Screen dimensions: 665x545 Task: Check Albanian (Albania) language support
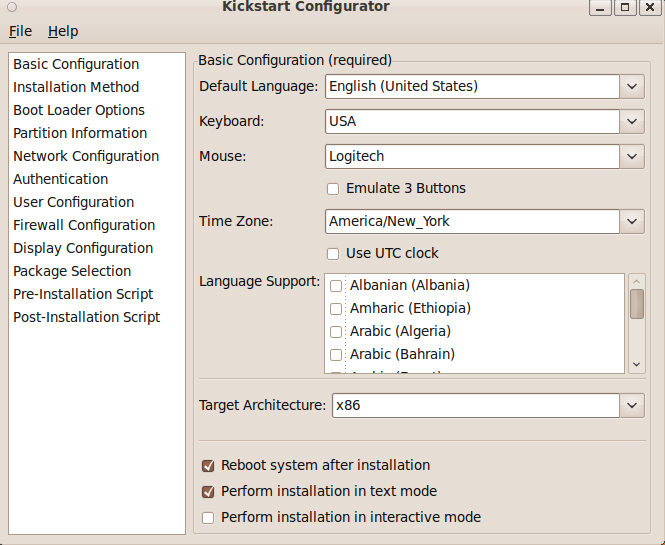click(x=336, y=286)
